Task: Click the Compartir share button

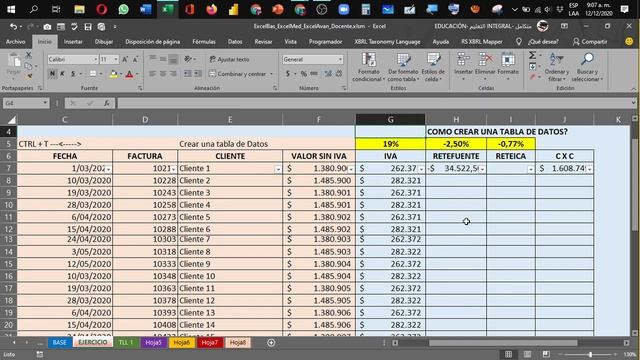Action: point(590,42)
